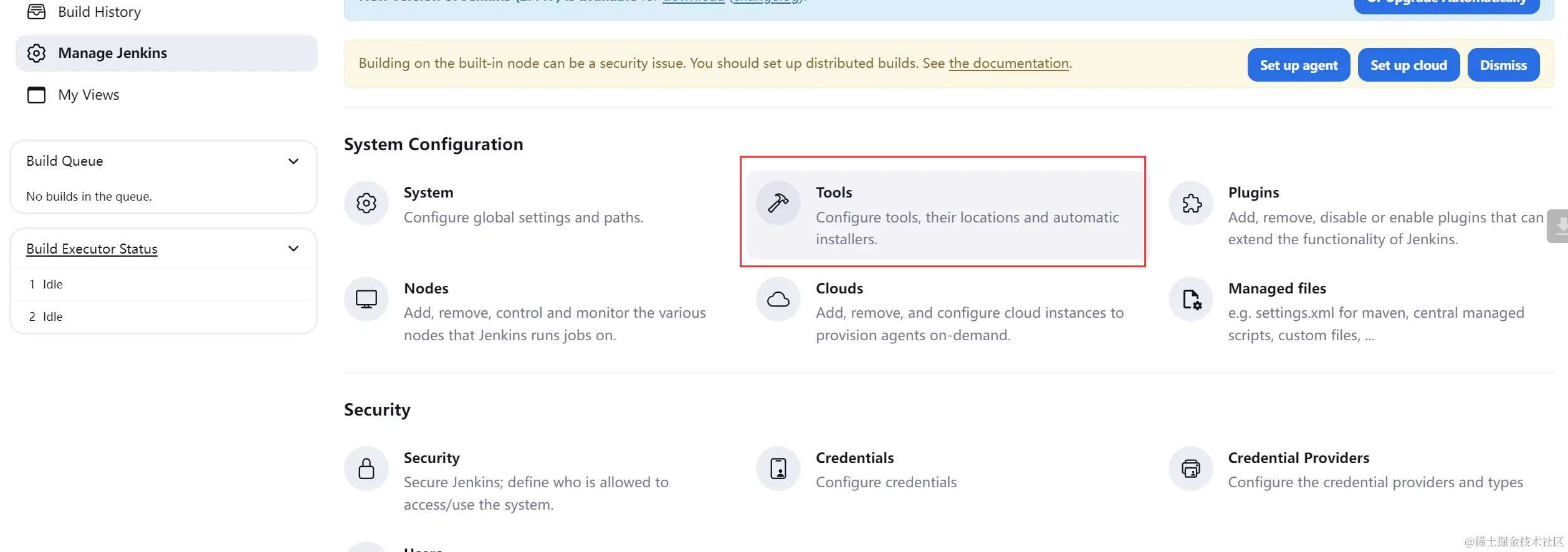1568x552 pixels.
Task: Click the first Idle executor row
Action: coord(52,284)
